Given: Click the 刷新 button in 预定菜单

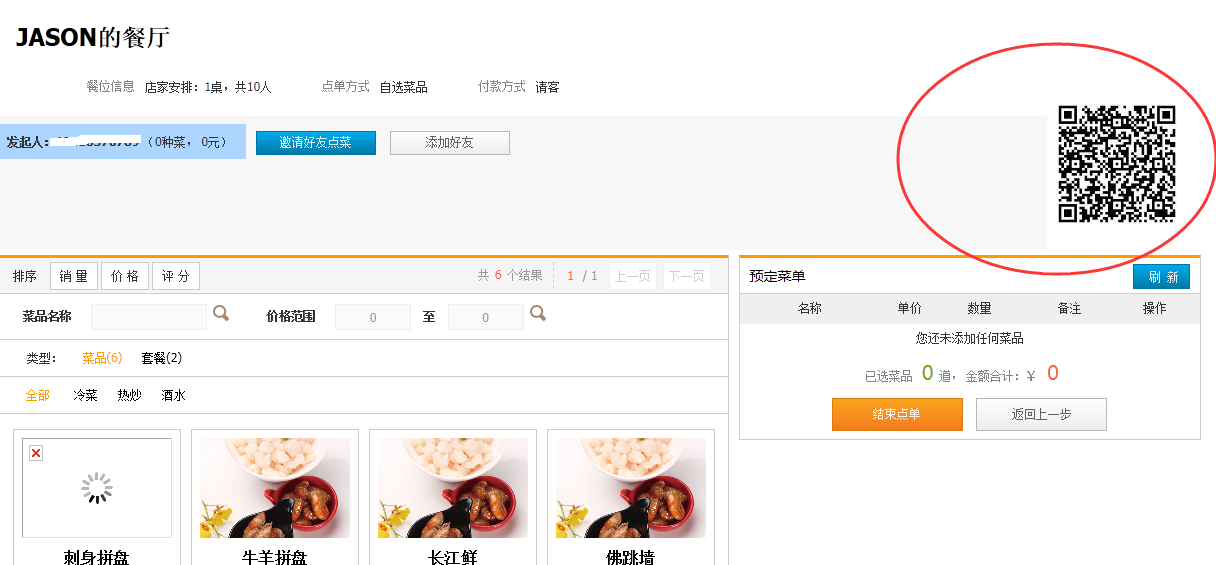Looking at the screenshot, I should (x=1161, y=277).
